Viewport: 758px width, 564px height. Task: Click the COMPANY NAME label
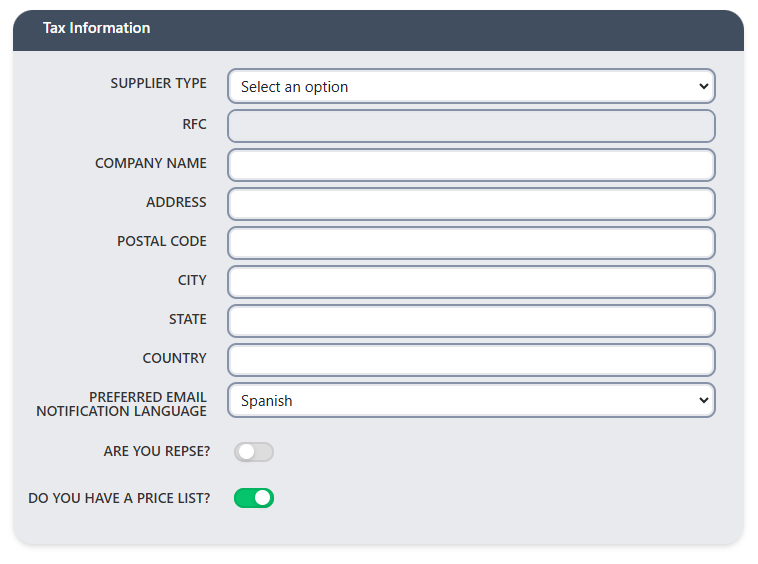click(151, 163)
